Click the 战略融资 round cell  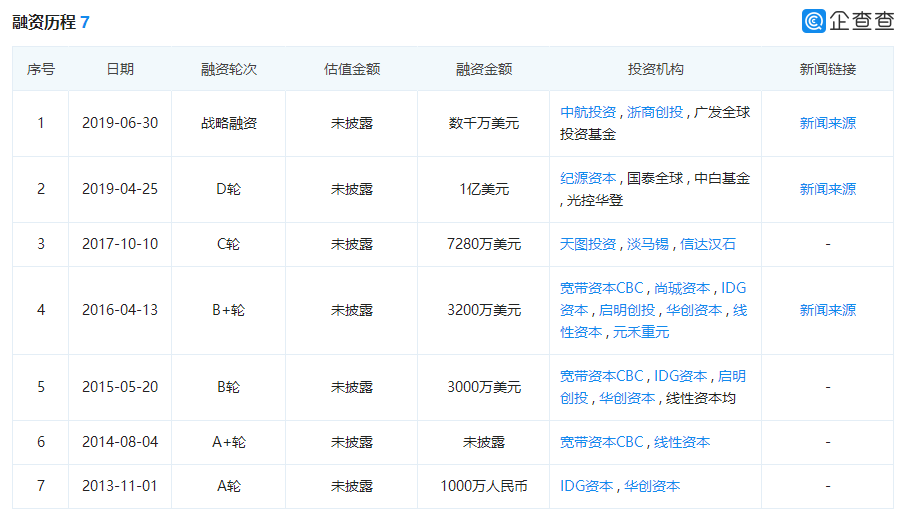click(229, 123)
